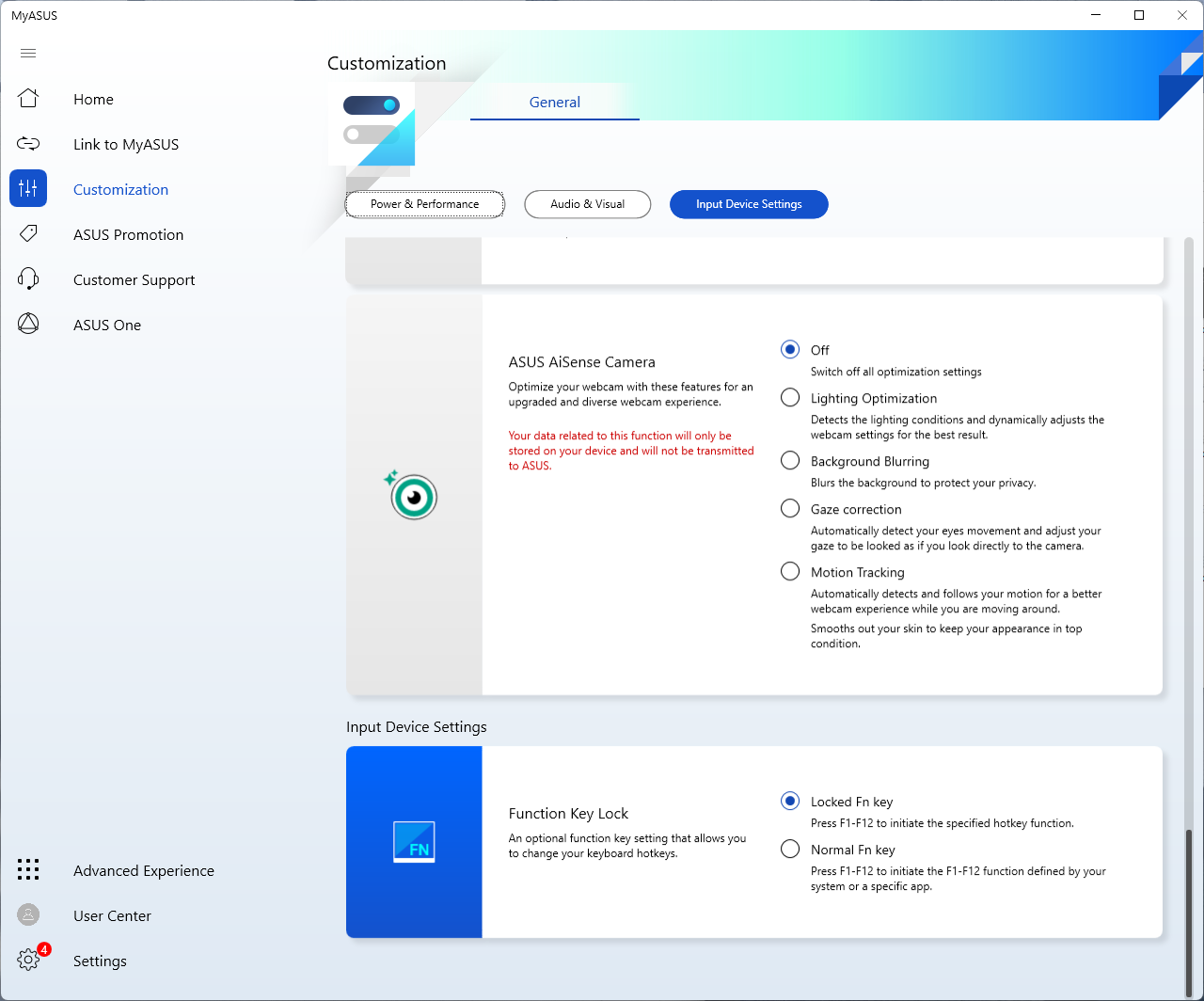The width and height of the screenshot is (1204, 1001).
Task: Open ASUS Promotion section
Action: pos(128,234)
